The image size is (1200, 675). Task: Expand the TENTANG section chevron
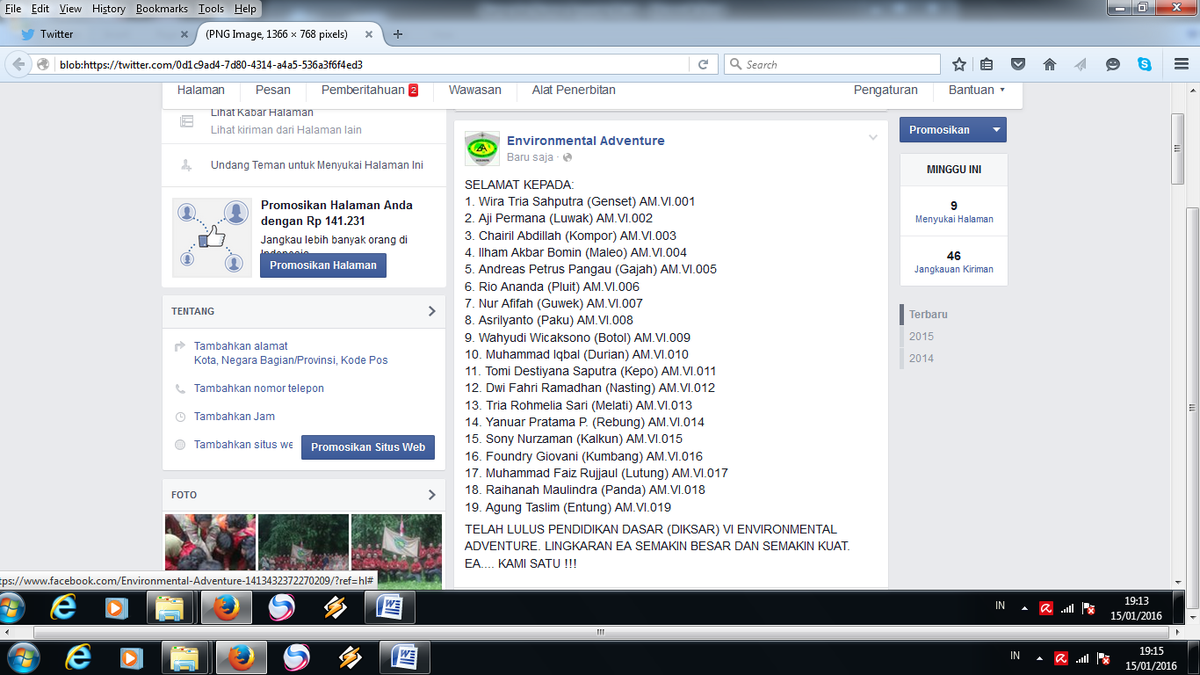(431, 311)
